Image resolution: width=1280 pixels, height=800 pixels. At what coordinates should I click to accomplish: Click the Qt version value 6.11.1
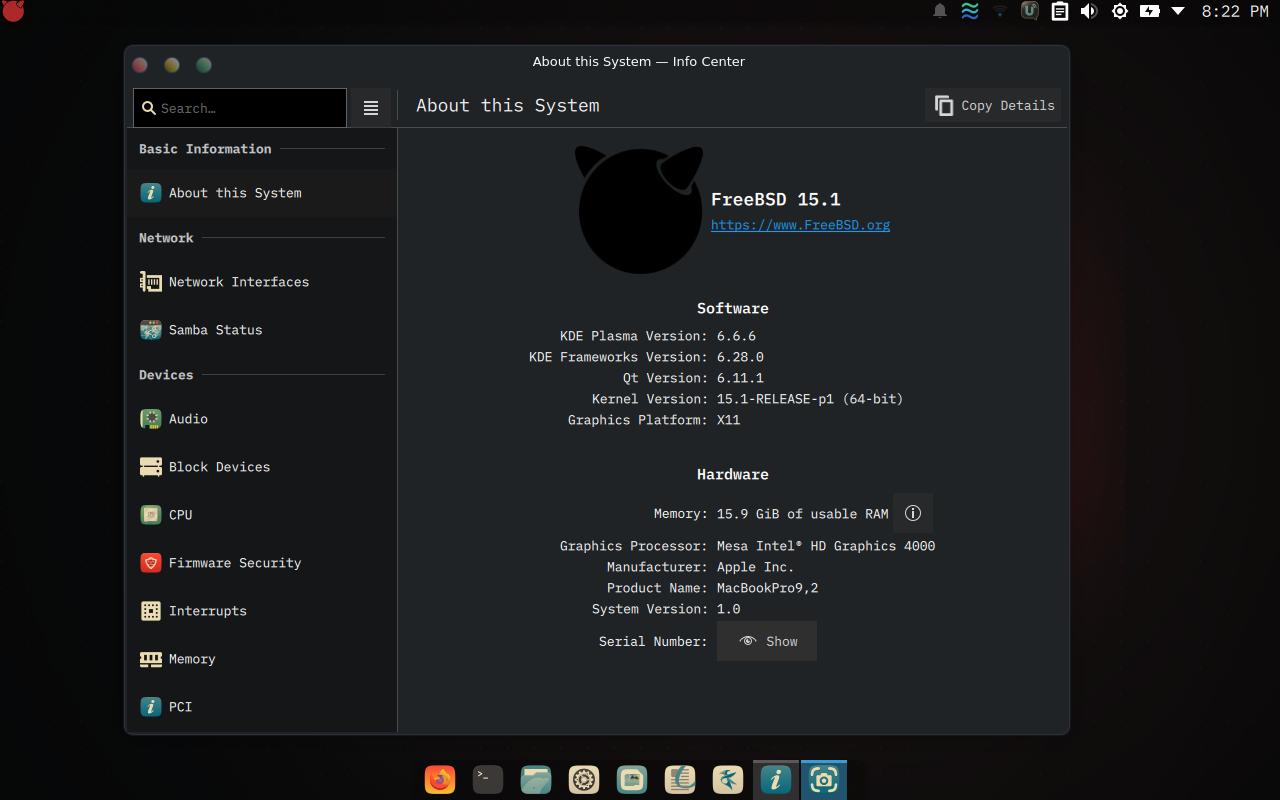[740, 378]
